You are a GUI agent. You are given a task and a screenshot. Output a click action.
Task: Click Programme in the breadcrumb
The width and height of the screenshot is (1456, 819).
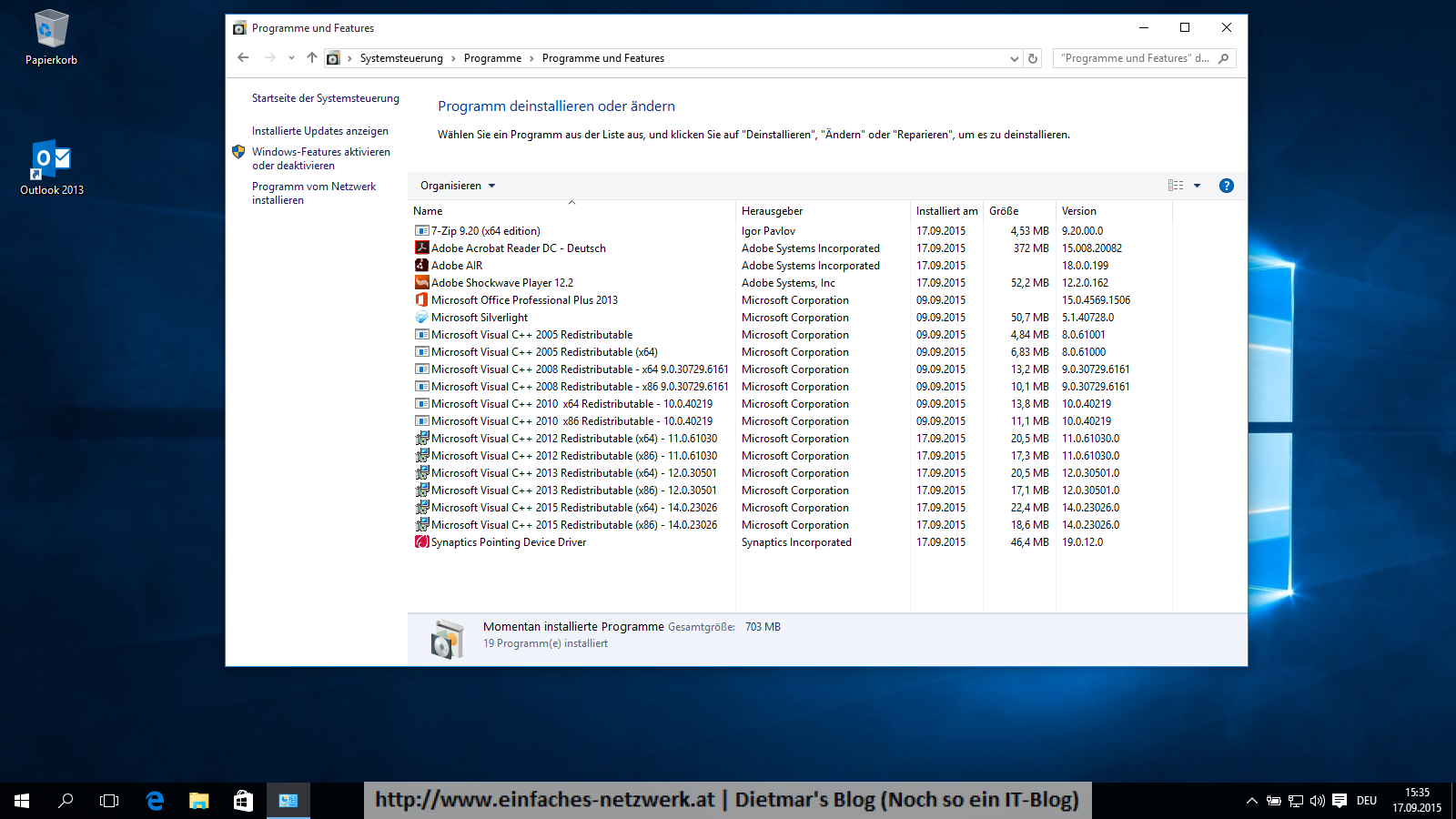coord(492,58)
